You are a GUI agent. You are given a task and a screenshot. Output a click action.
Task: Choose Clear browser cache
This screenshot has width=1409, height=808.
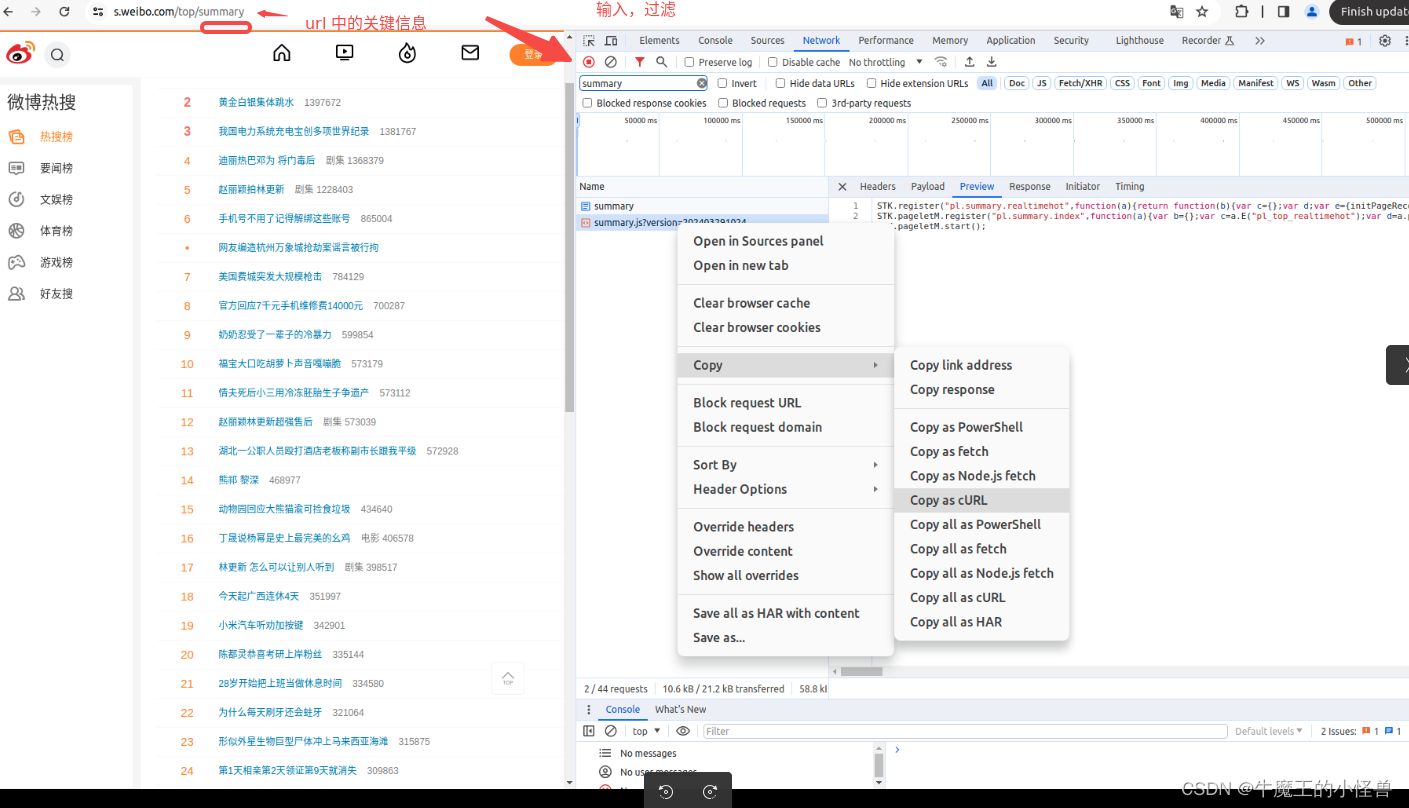(x=785, y=303)
